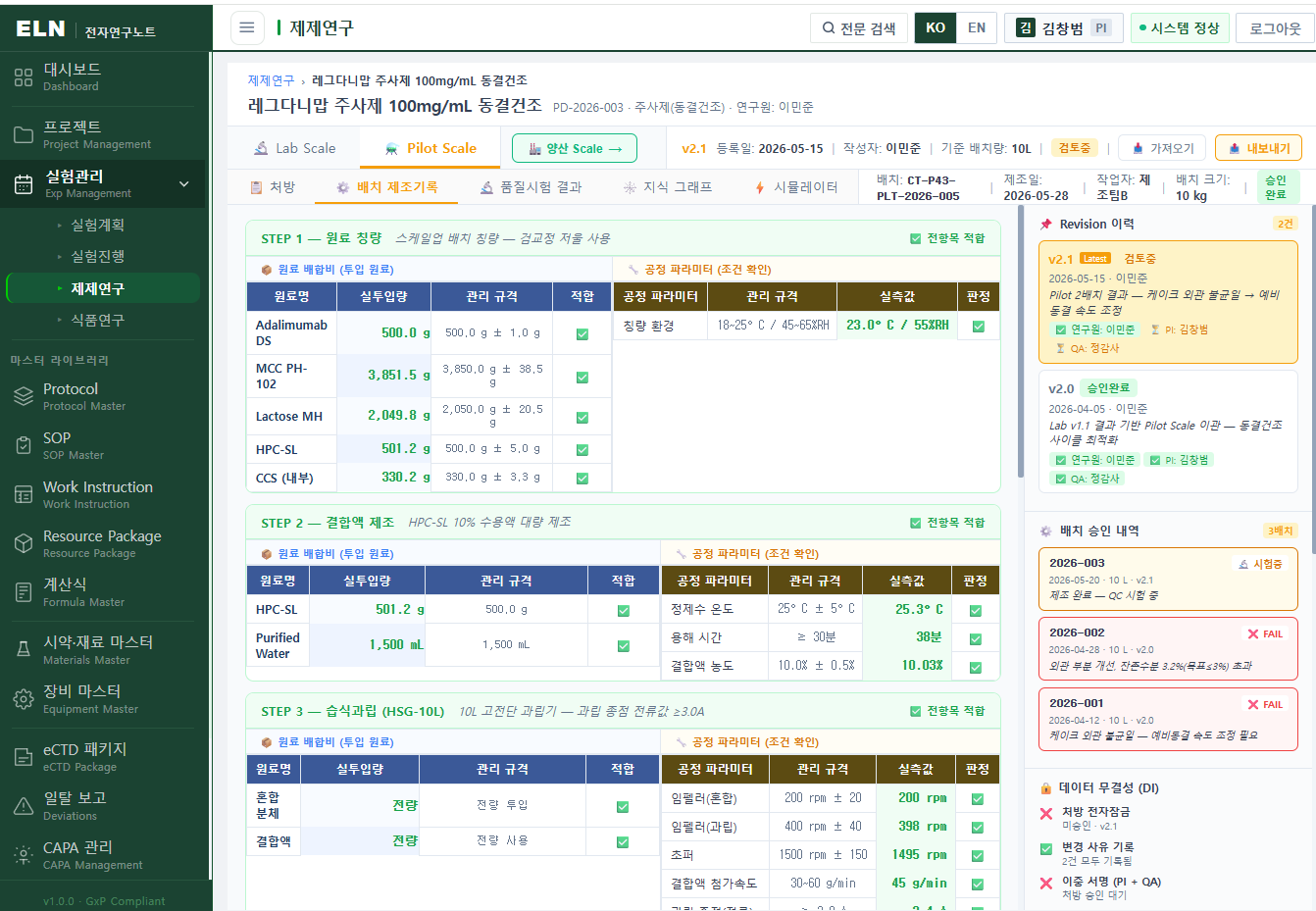This screenshot has width=1316, height=911.
Task: Toggle the 결합액 농도 판정 checkbox
Action: point(976,668)
